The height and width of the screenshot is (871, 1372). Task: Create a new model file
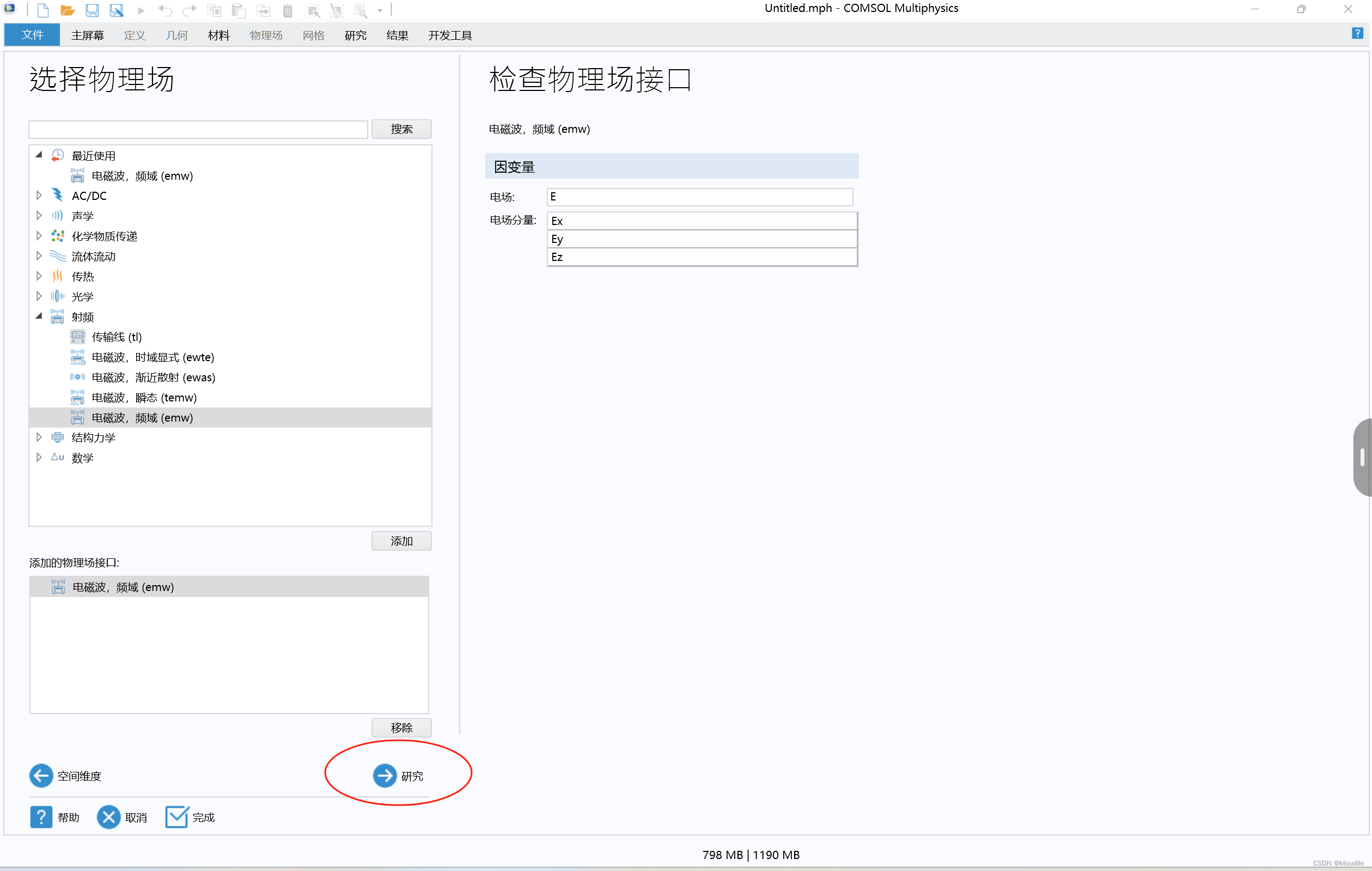point(42,10)
